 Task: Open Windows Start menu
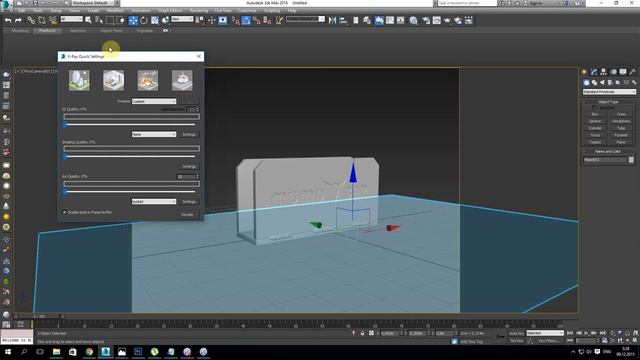click(x=7, y=352)
